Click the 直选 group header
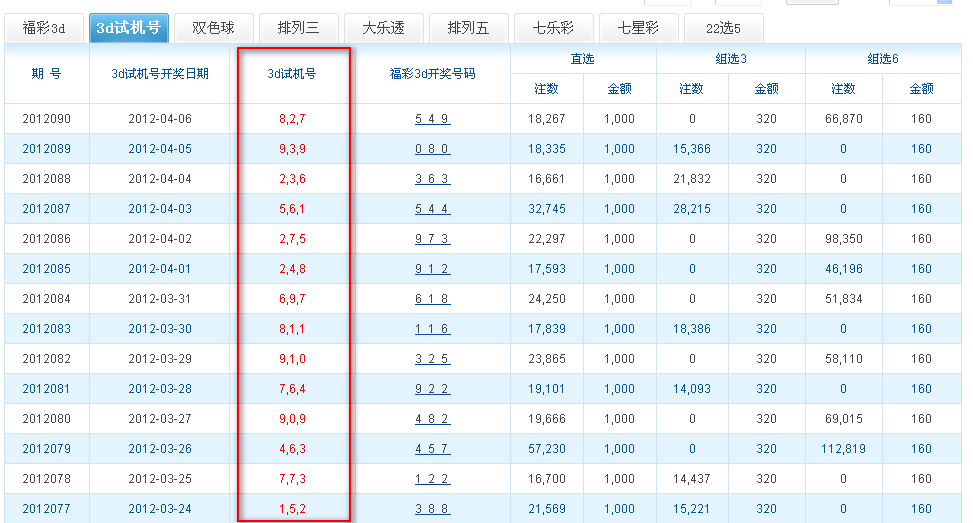 click(583, 59)
